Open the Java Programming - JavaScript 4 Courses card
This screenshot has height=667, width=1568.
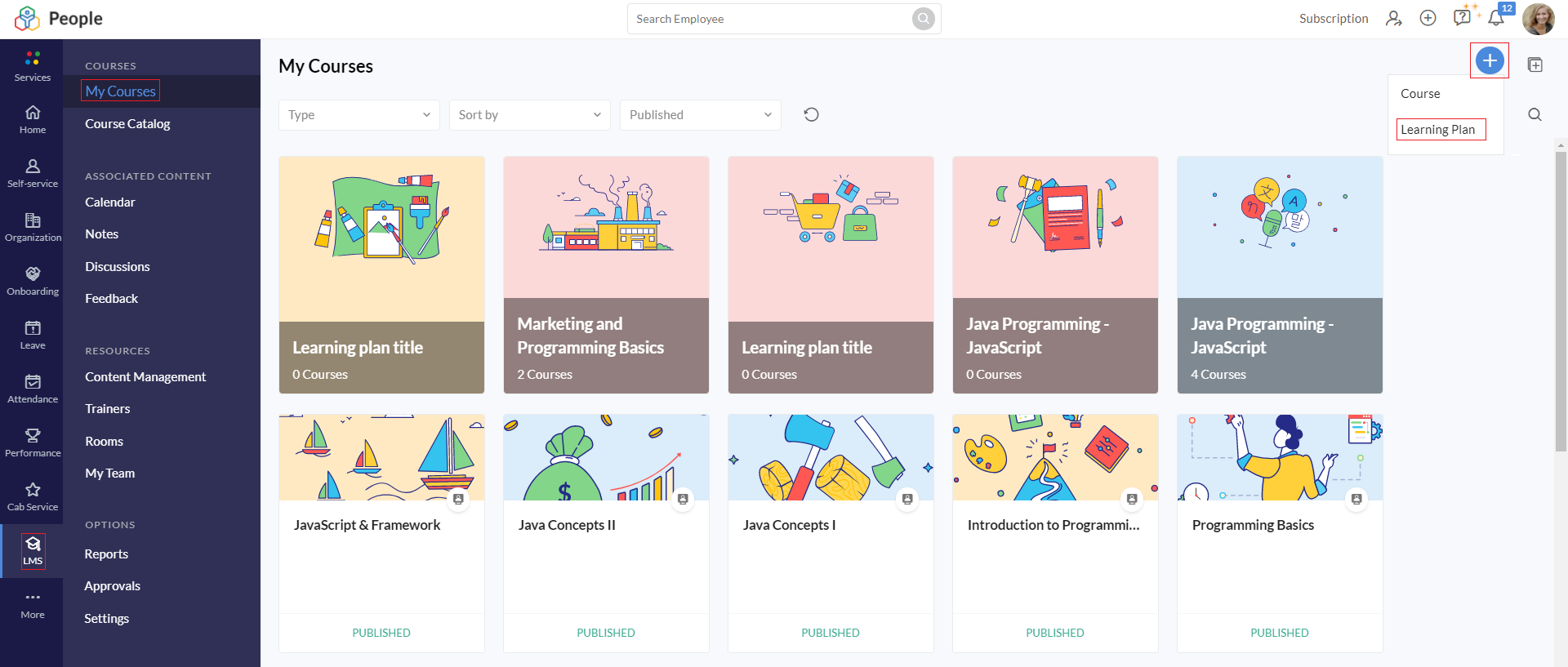click(x=1280, y=275)
